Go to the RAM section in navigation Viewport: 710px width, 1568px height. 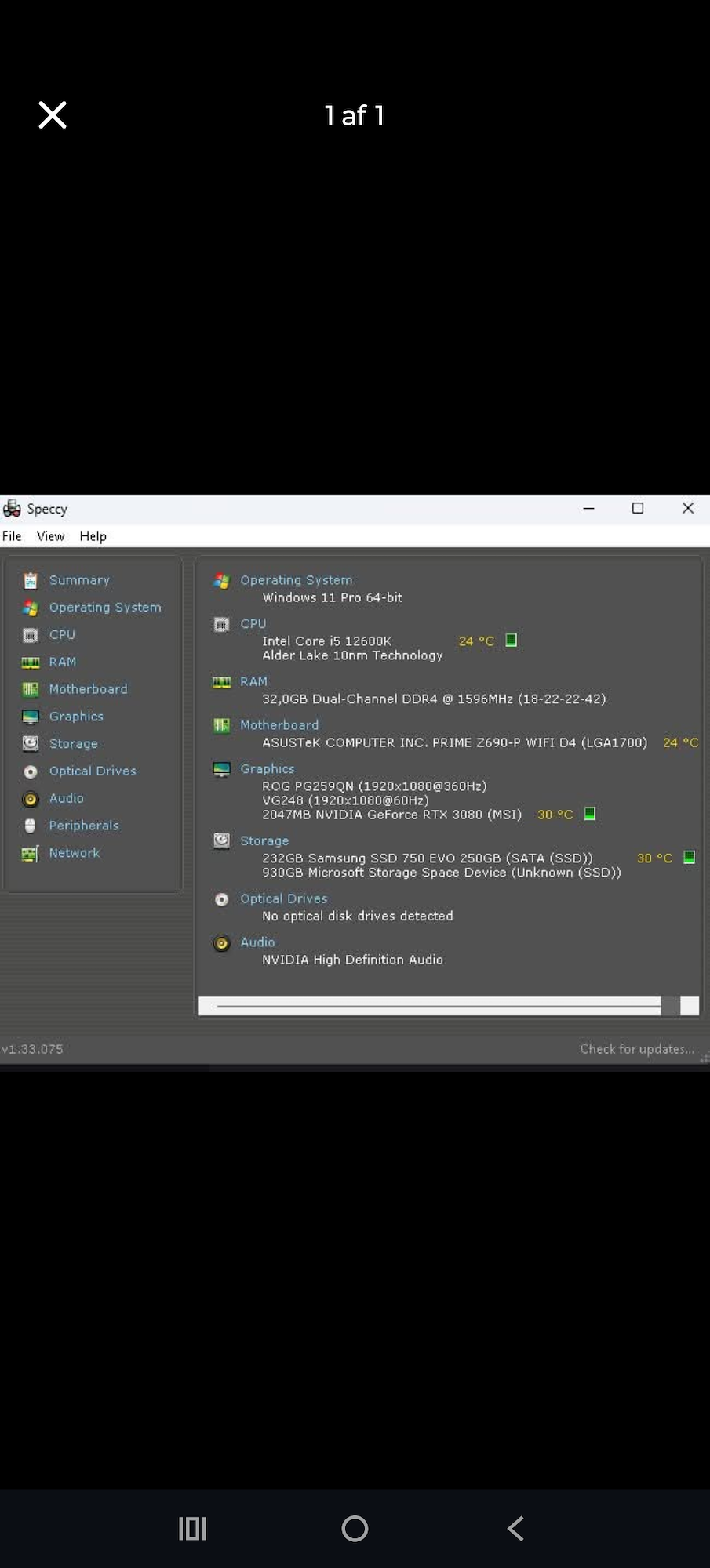click(63, 662)
